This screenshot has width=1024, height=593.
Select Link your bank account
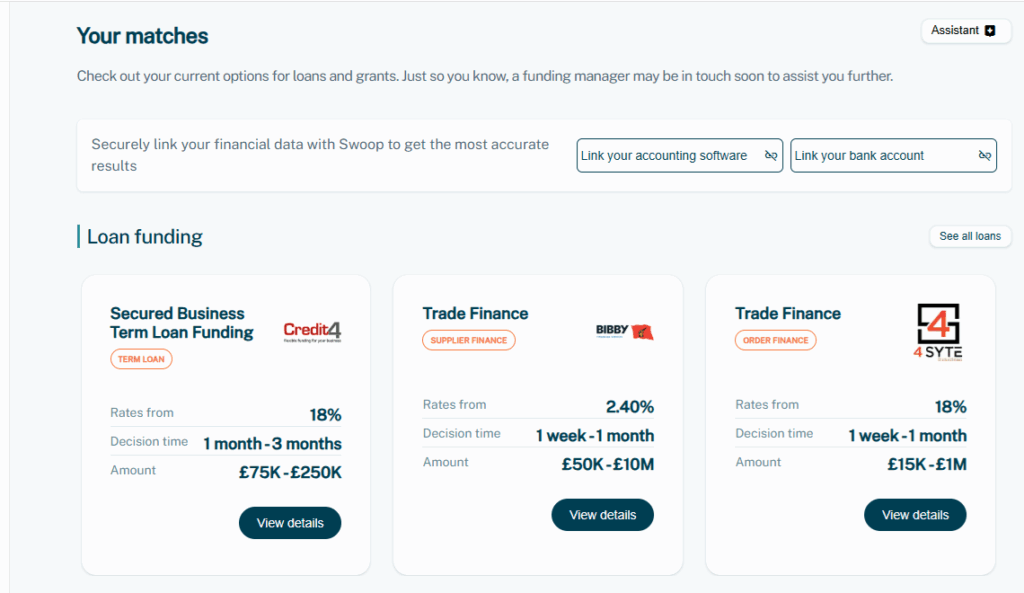[x=893, y=155]
